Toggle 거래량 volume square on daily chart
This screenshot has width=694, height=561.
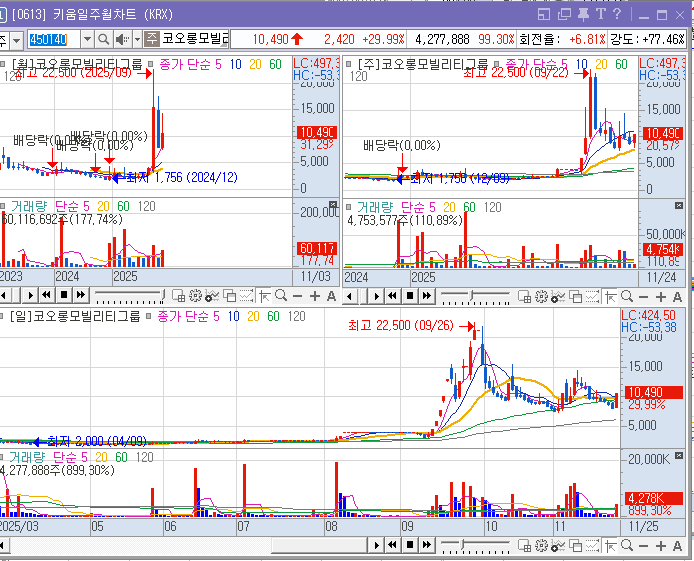pos(2,457)
